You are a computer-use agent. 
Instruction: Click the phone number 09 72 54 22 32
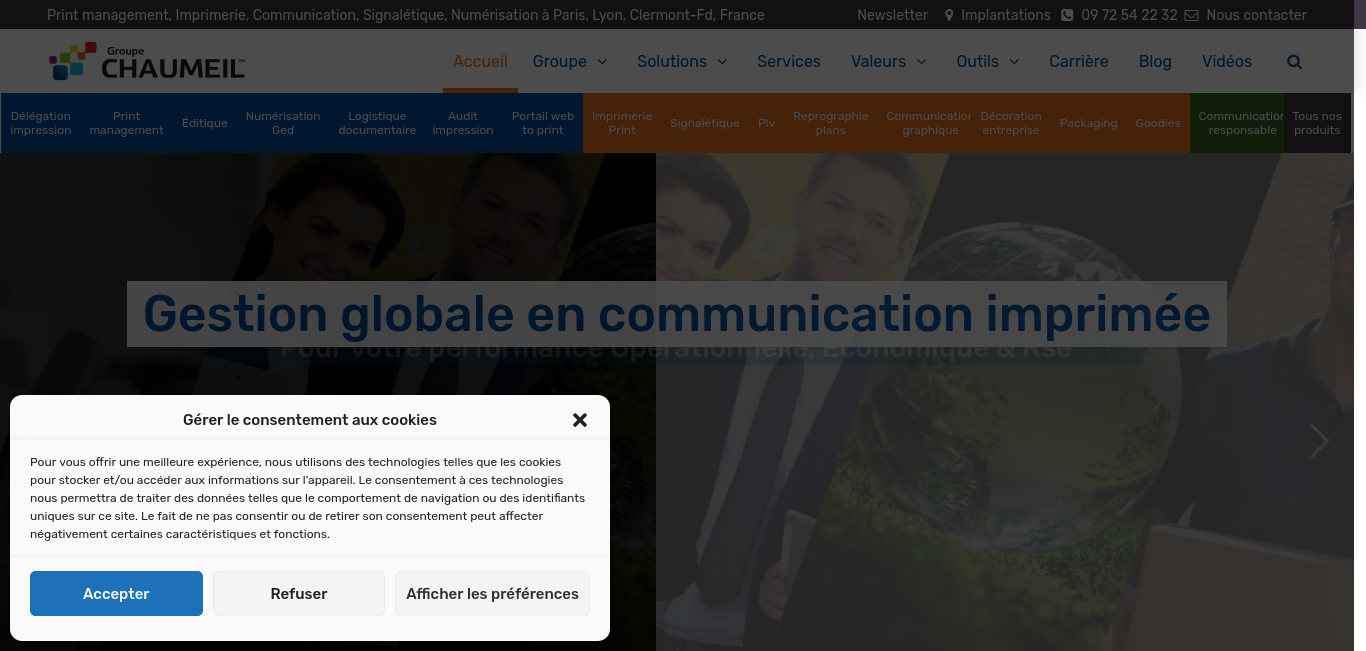click(1128, 15)
